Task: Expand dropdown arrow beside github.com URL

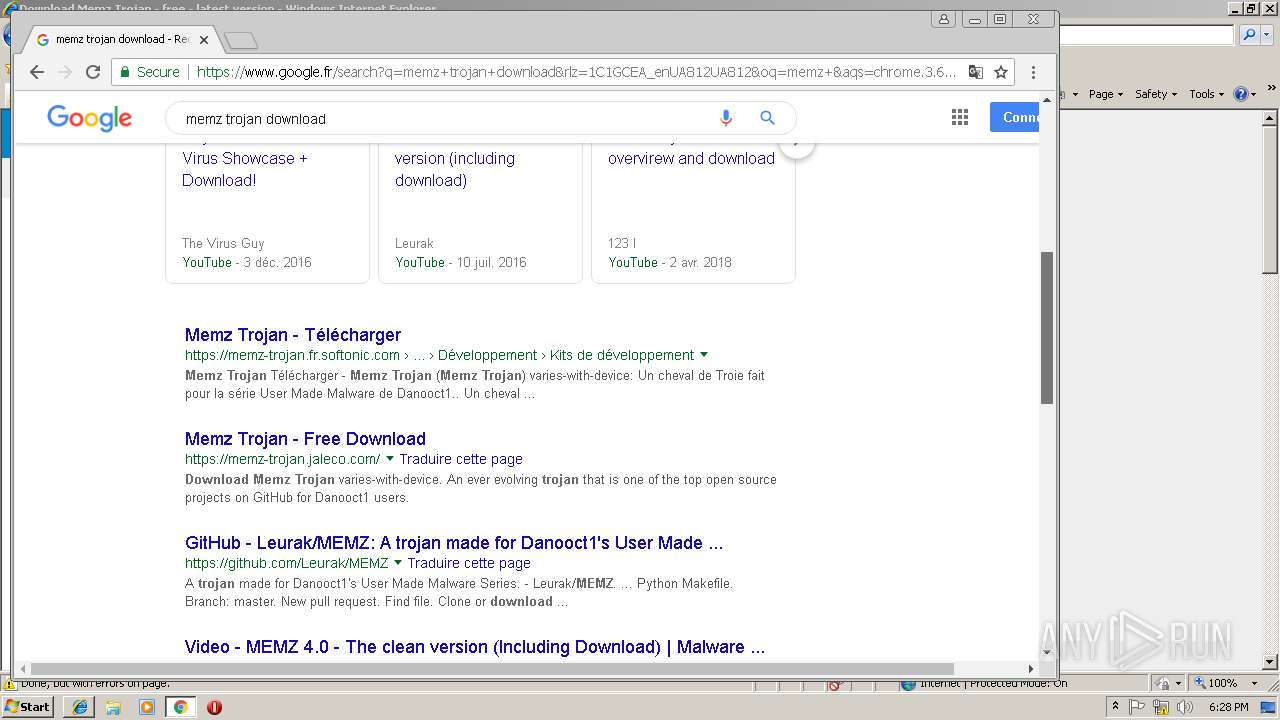Action: pos(398,563)
